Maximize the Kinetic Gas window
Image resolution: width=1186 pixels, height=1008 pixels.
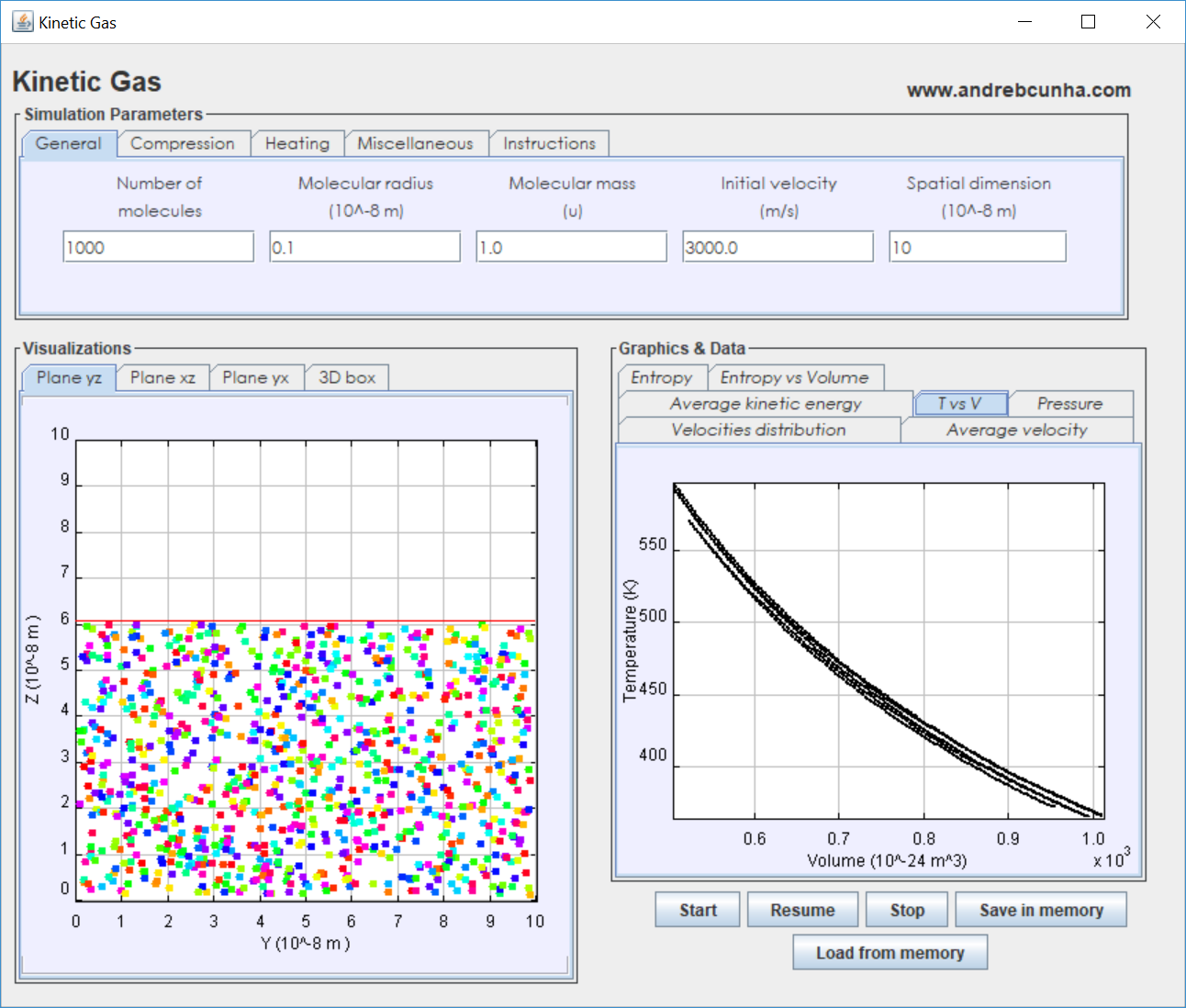pos(1089,22)
